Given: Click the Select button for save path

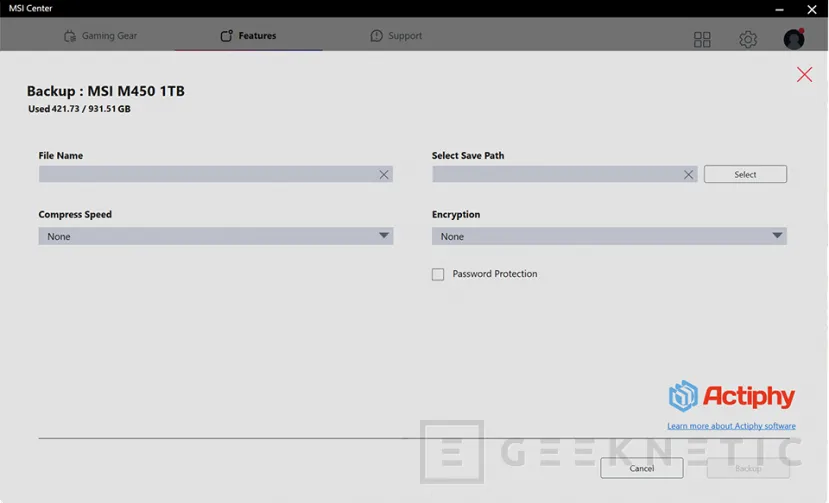Looking at the screenshot, I should 745,174.
